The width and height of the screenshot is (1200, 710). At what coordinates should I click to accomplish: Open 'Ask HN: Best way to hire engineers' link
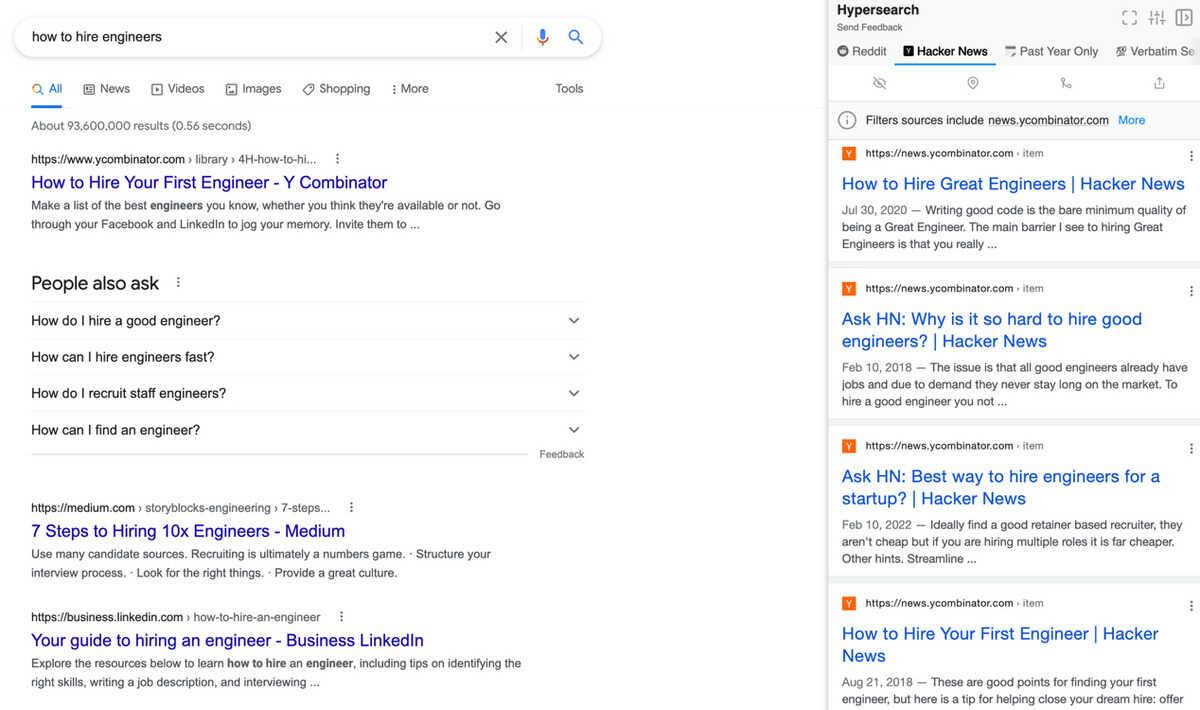pos(1001,487)
